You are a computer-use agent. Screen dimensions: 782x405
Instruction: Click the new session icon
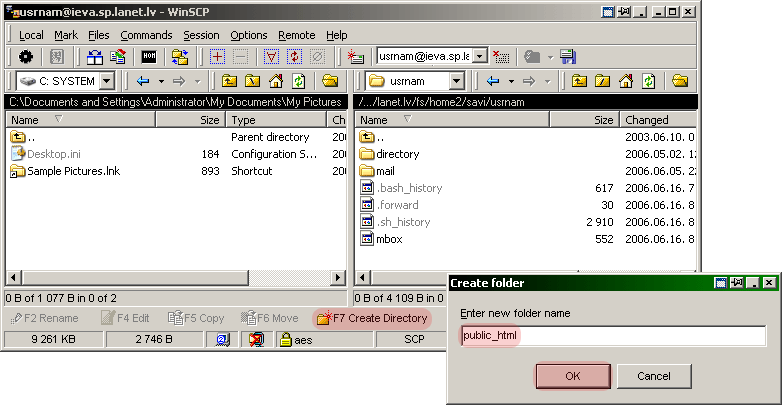tap(356, 57)
